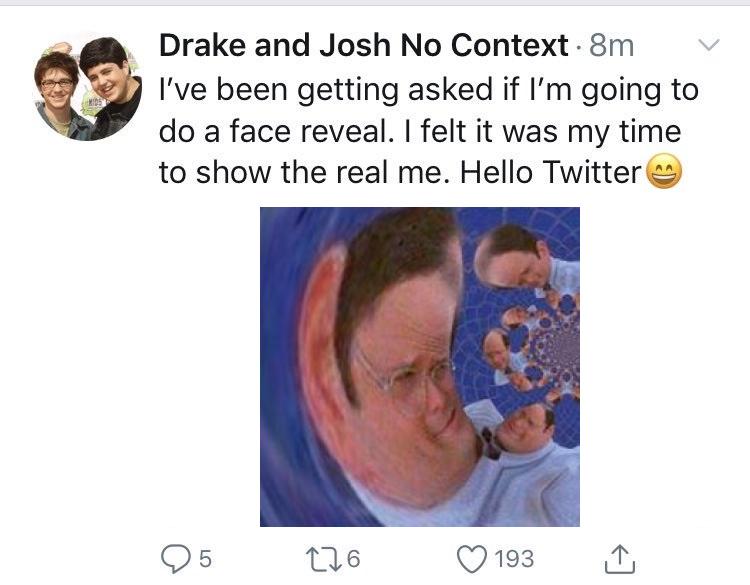The width and height of the screenshot is (750, 585).
Task: Click the retweet count number 6
Action: click(352, 558)
